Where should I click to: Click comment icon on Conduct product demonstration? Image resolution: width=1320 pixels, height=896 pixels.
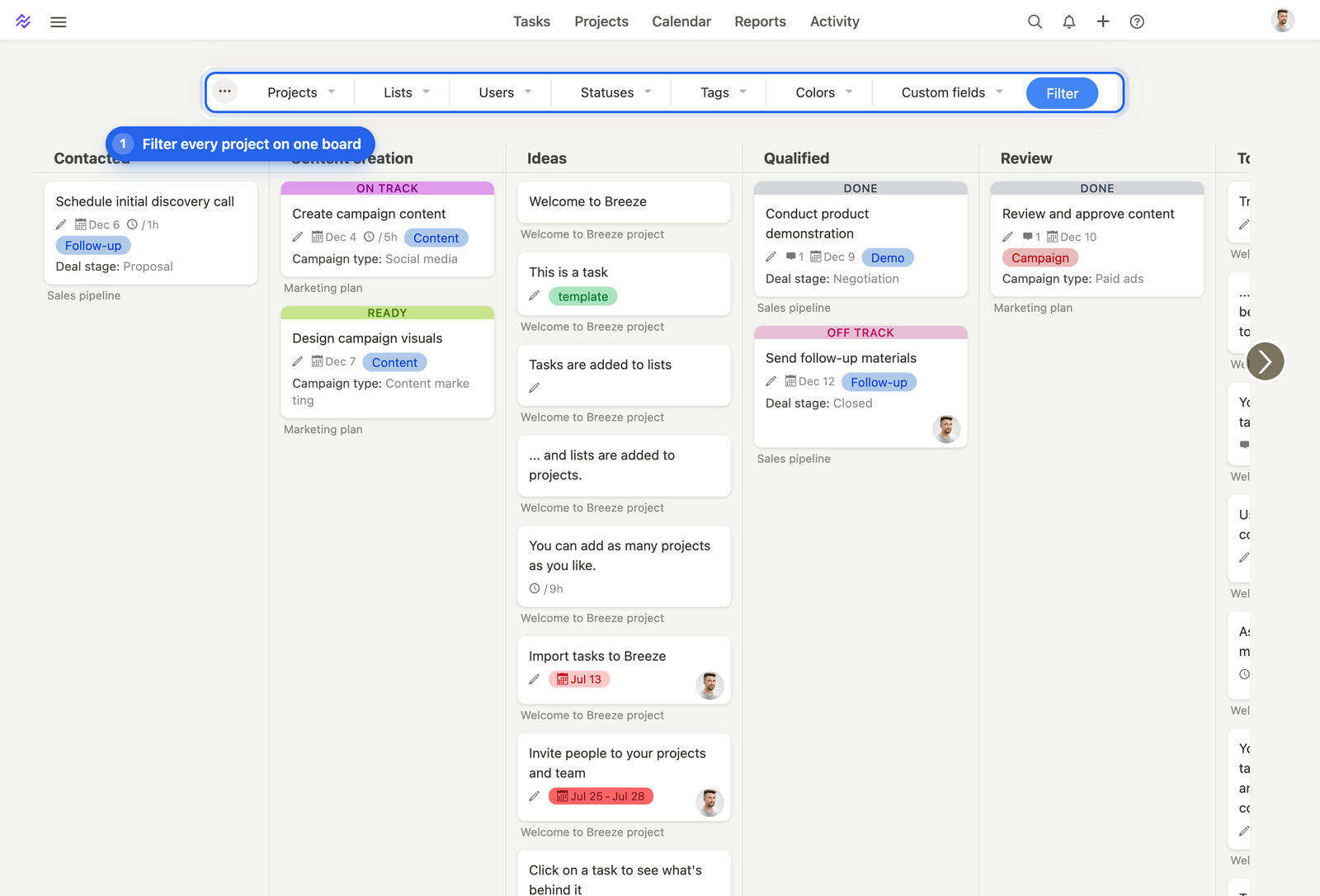tap(791, 257)
